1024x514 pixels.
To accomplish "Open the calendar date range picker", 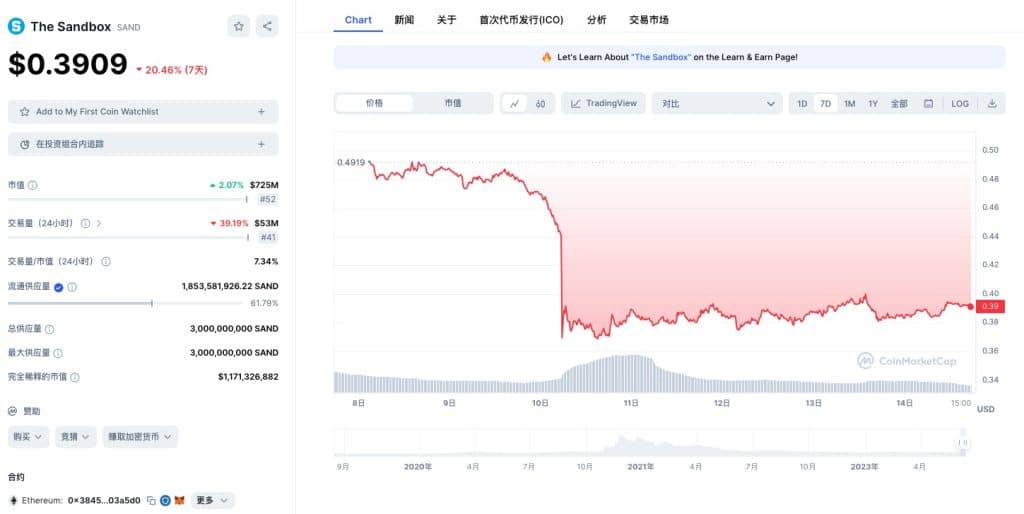I will [x=928, y=103].
